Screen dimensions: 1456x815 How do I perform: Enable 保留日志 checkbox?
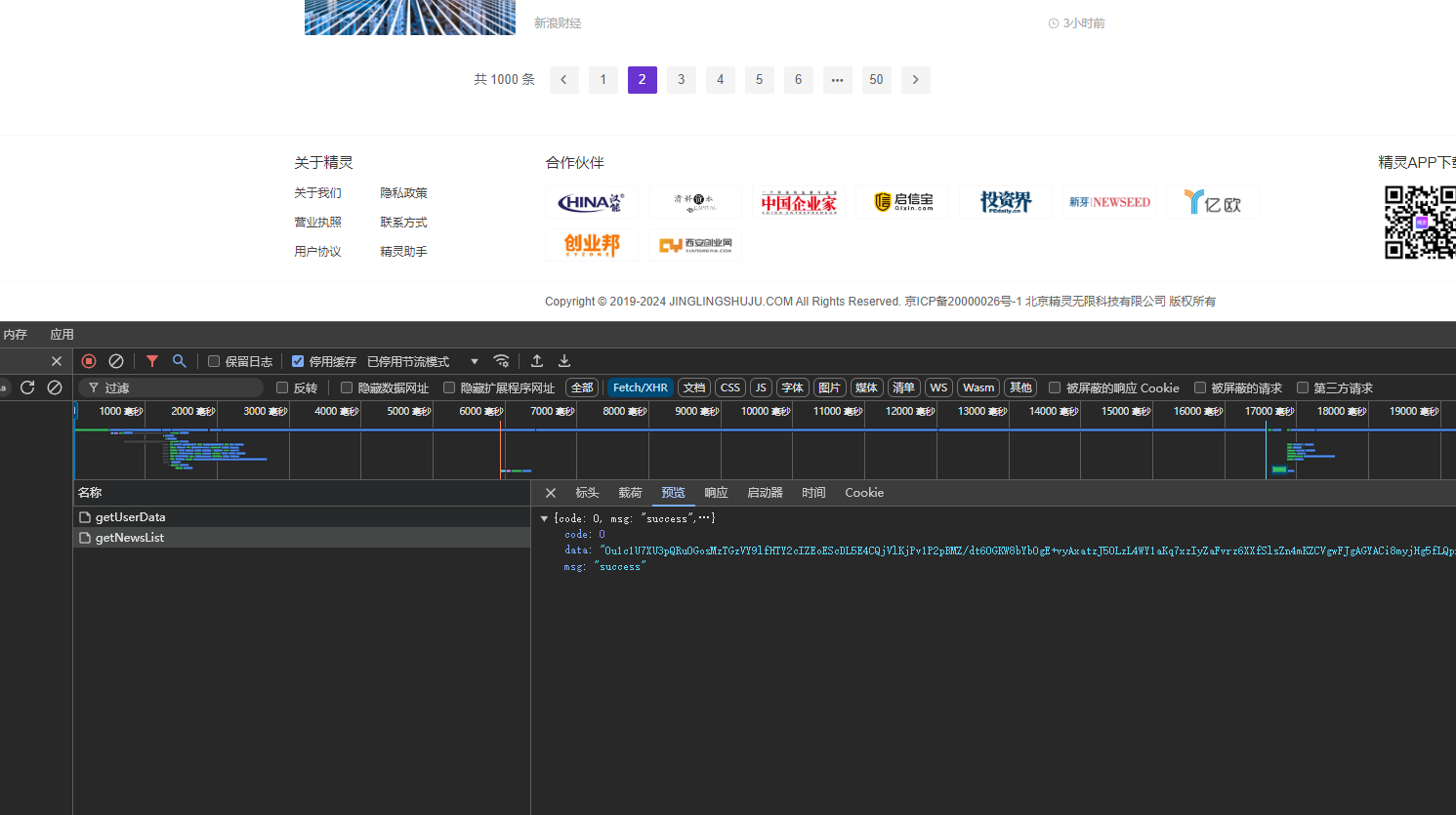[x=214, y=361]
